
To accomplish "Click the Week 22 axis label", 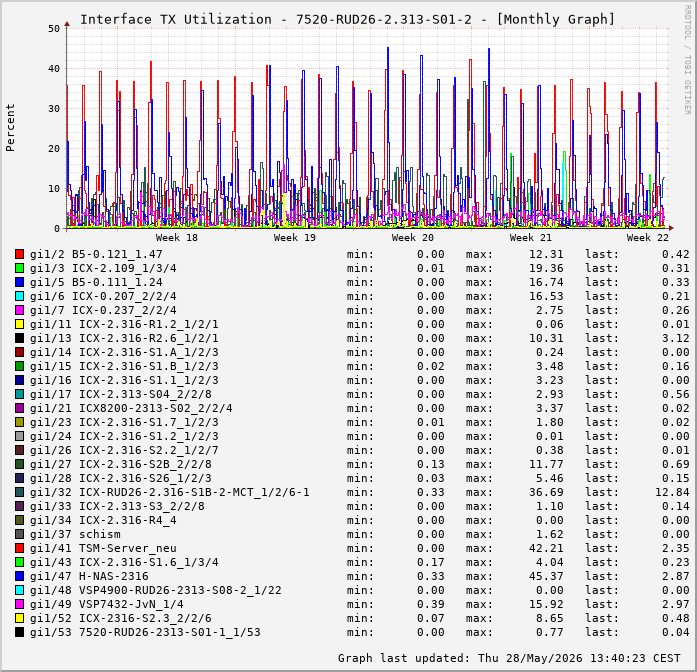I will click(x=648, y=238).
